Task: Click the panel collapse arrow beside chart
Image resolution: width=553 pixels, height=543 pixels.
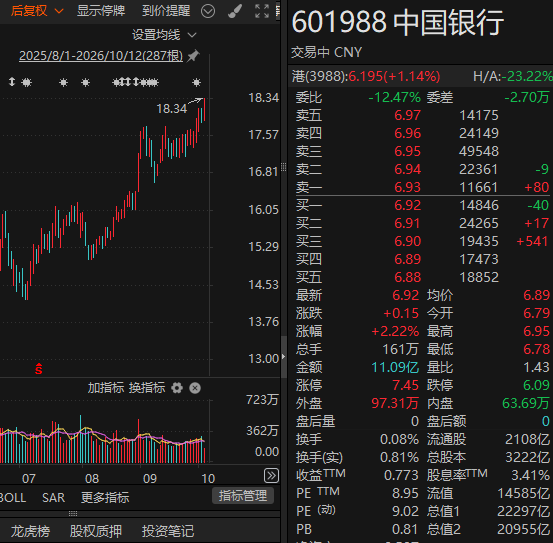Action: [284, 356]
